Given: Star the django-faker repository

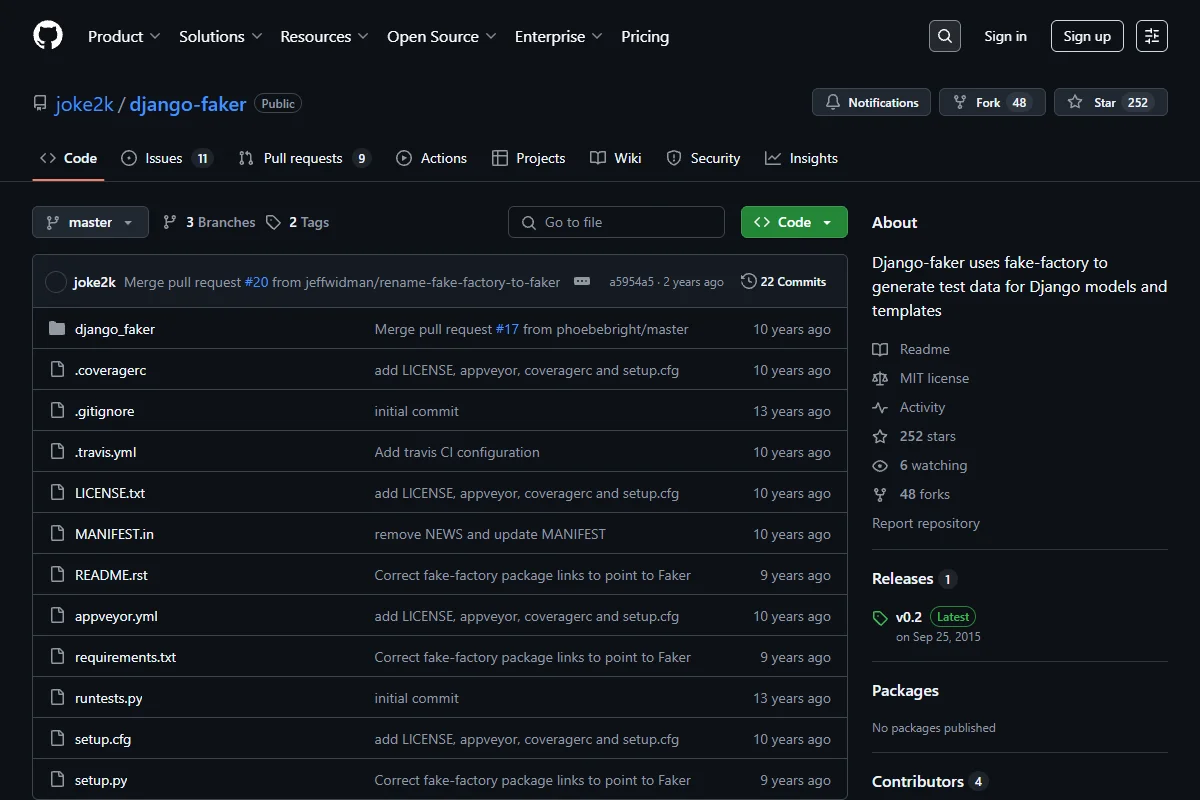Looking at the screenshot, I should tap(1111, 102).
